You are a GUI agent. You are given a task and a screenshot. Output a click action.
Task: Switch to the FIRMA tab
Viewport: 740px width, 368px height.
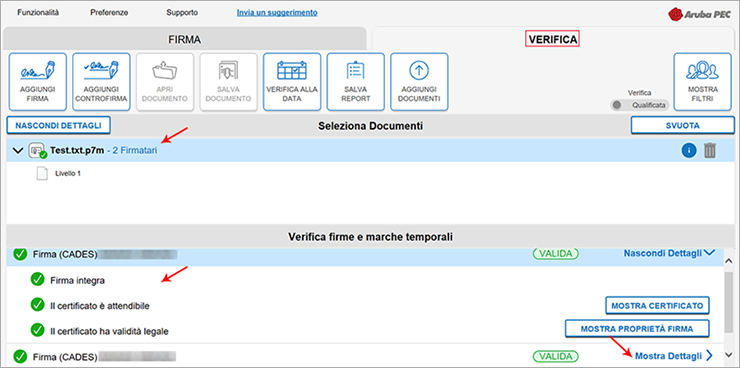[x=185, y=40]
